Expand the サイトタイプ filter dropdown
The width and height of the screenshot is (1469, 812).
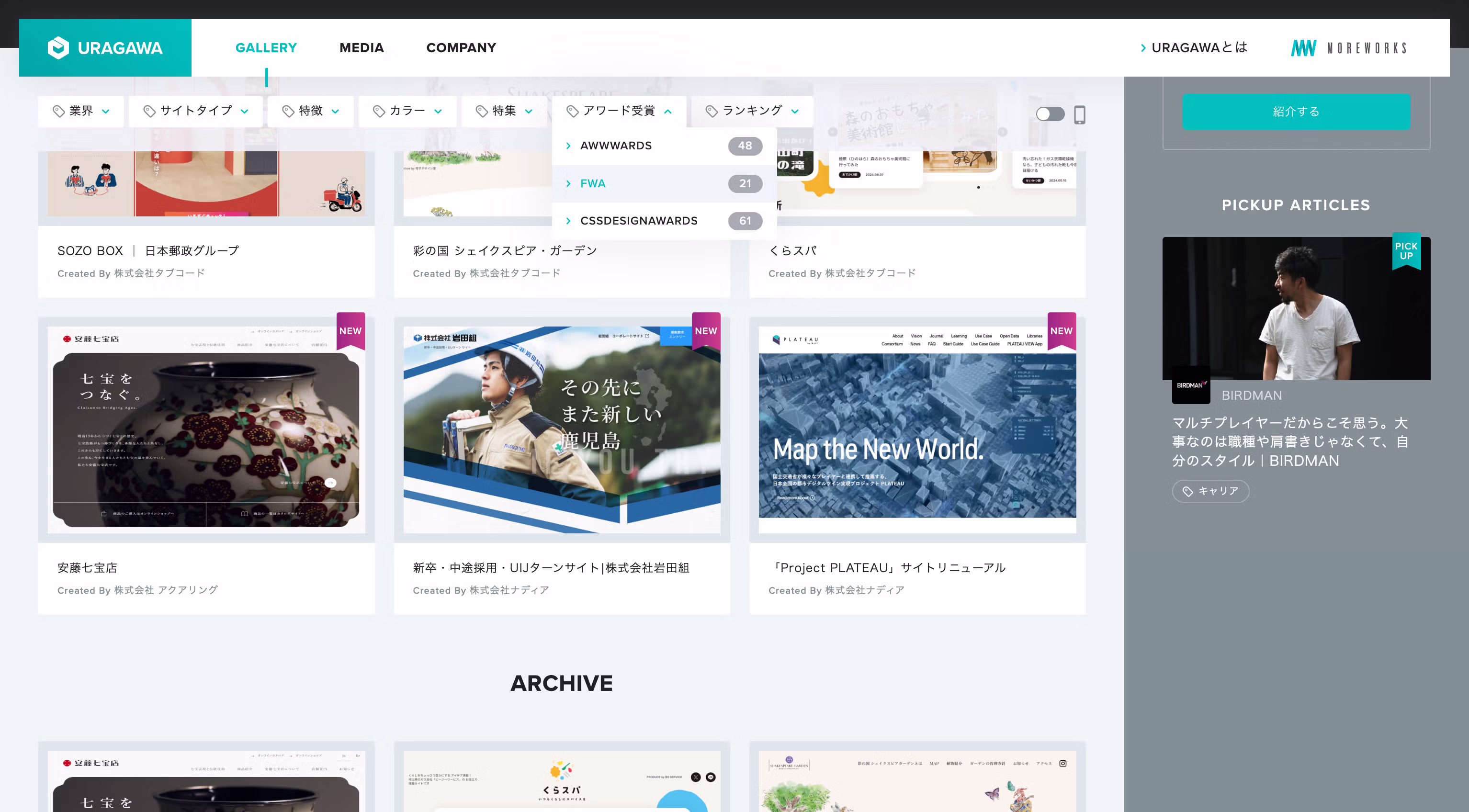pyautogui.click(x=196, y=111)
